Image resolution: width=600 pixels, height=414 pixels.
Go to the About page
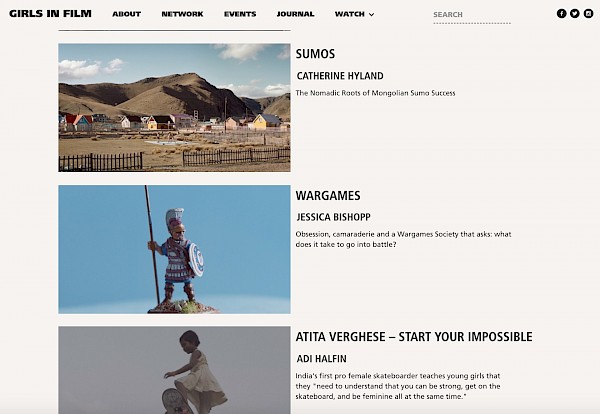[127, 14]
